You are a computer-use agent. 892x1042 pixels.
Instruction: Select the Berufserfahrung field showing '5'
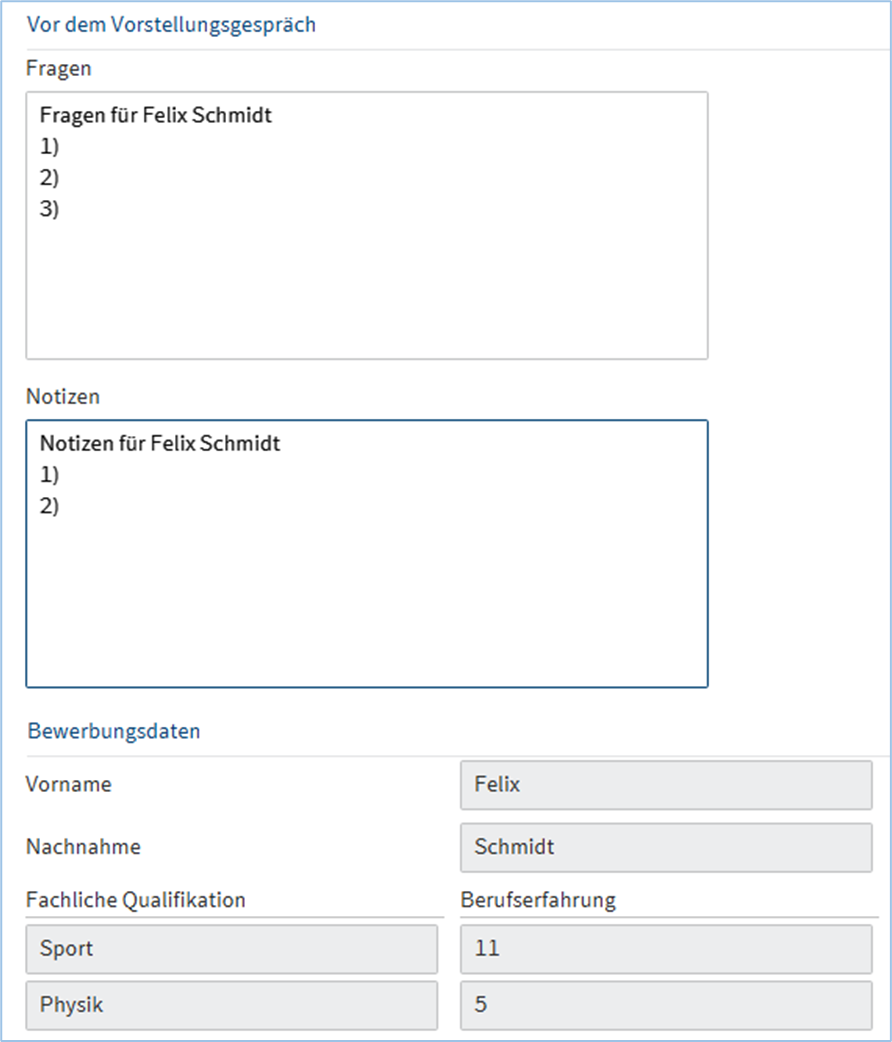tap(666, 1005)
